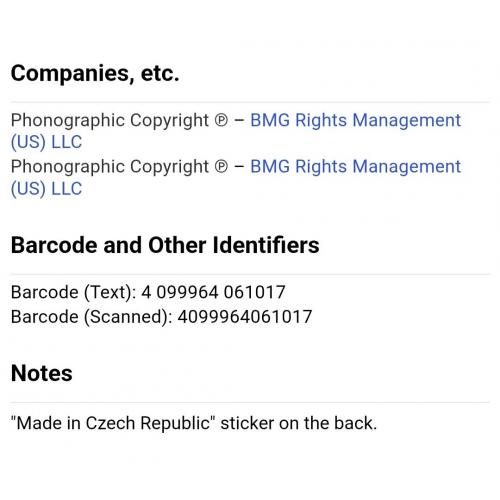This screenshot has width=500, height=500.
Task: Click the first ℗ copyright symbol
Action: (x=221, y=121)
